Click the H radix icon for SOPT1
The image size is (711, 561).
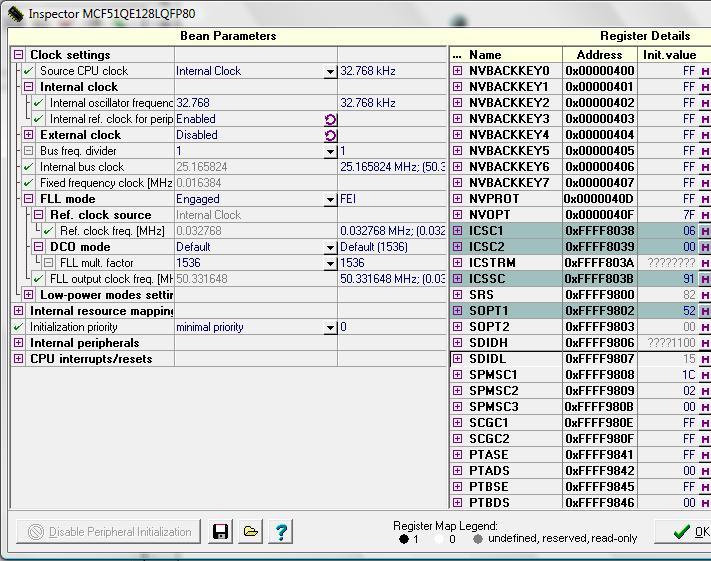pyautogui.click(x=705, y=311)
